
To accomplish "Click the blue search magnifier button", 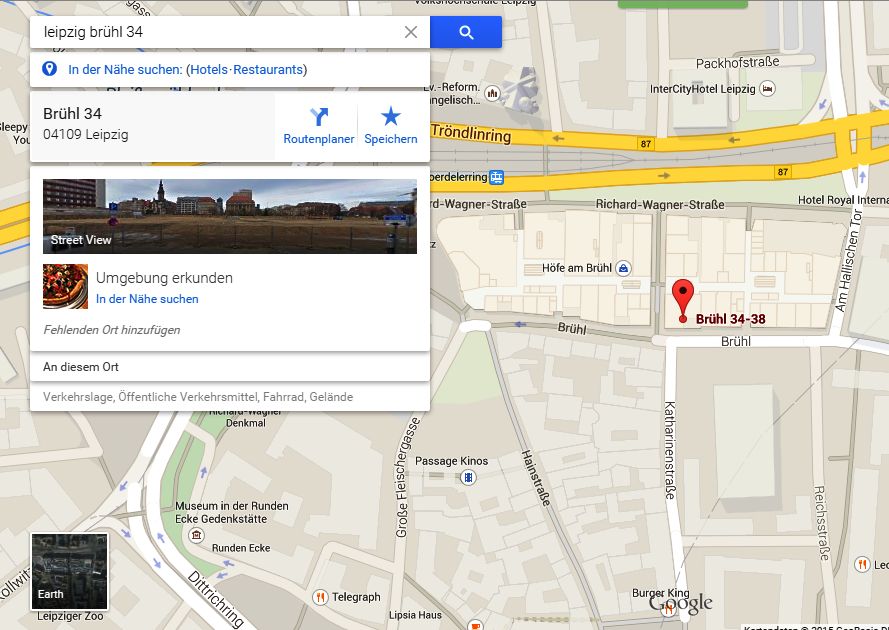I will coord(465,32).
